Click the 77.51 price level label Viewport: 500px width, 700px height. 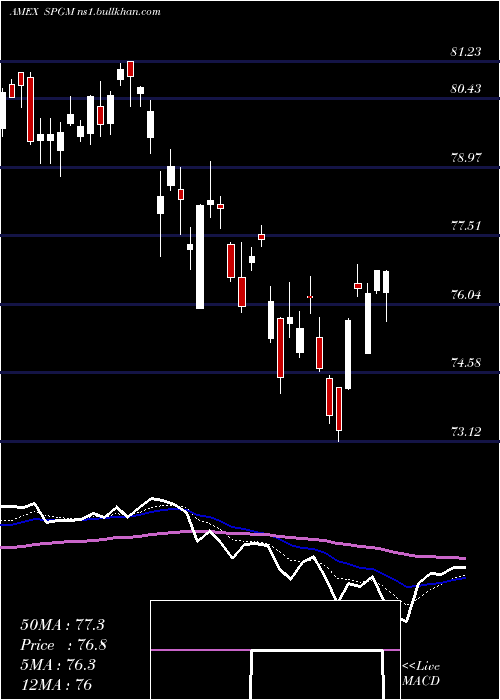(466, 225)
